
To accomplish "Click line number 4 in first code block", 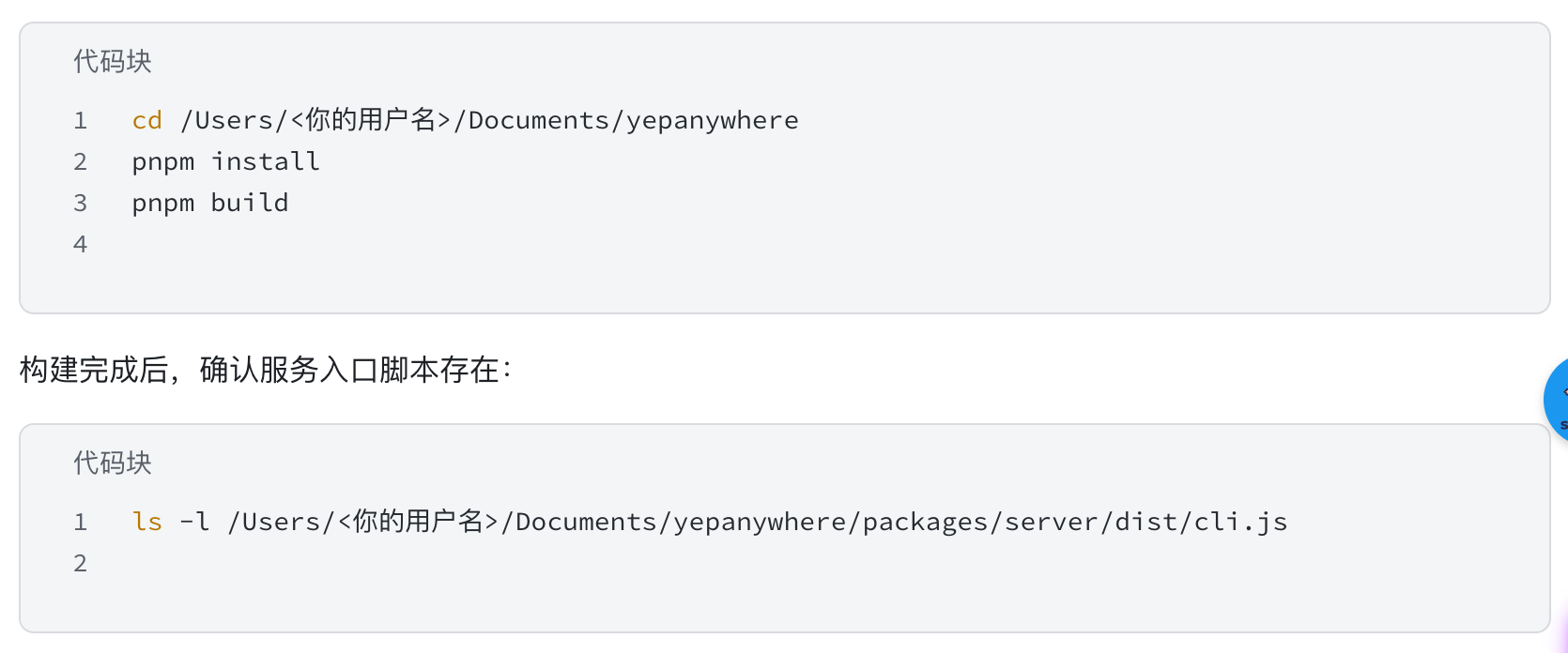I will (x=81, y=244).
